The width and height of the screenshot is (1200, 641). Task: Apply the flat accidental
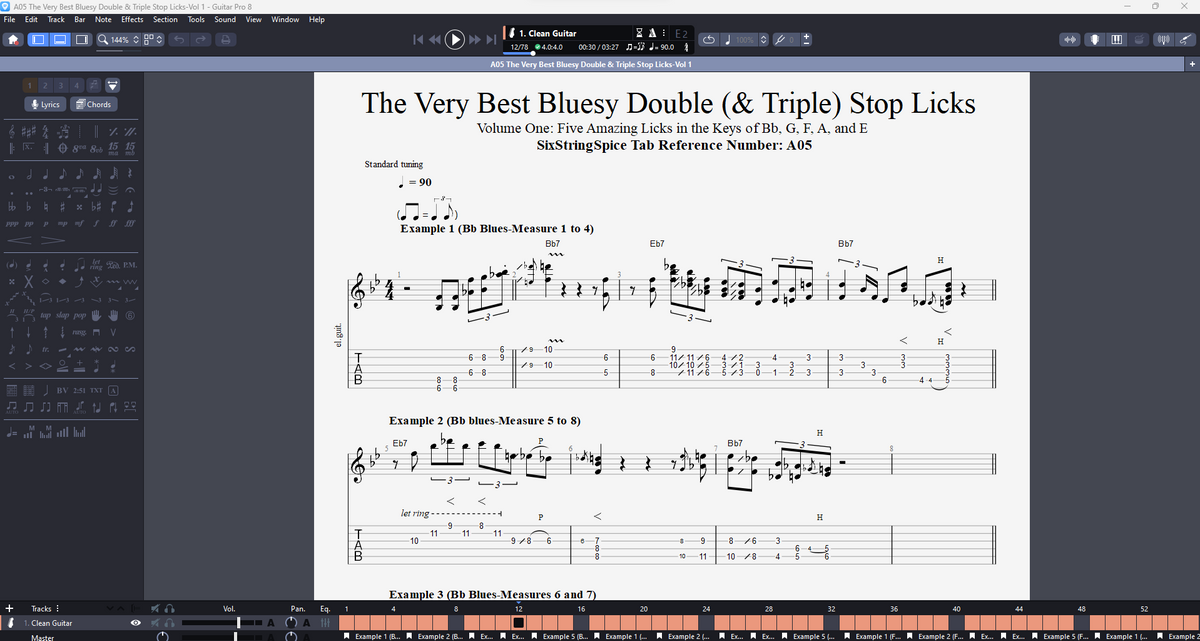[x=30, y=205]
